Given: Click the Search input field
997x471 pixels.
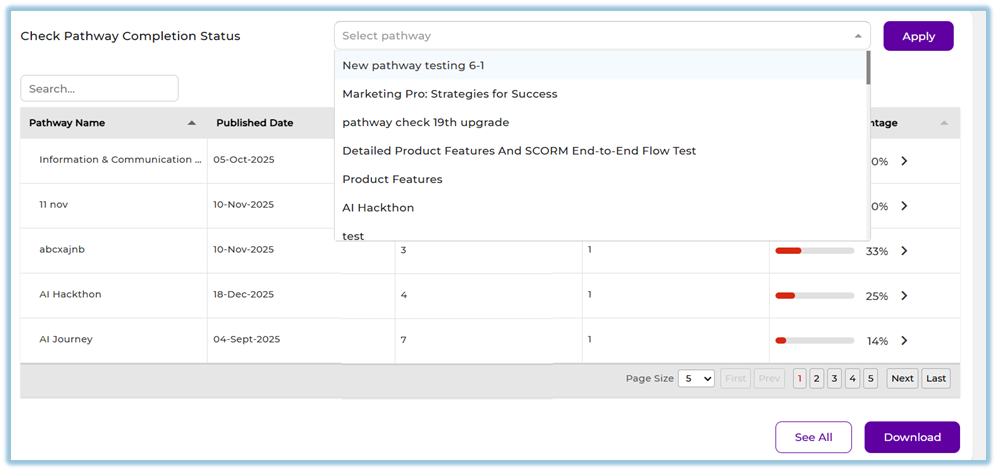Looking at the screenshot, I should [99, 89].
